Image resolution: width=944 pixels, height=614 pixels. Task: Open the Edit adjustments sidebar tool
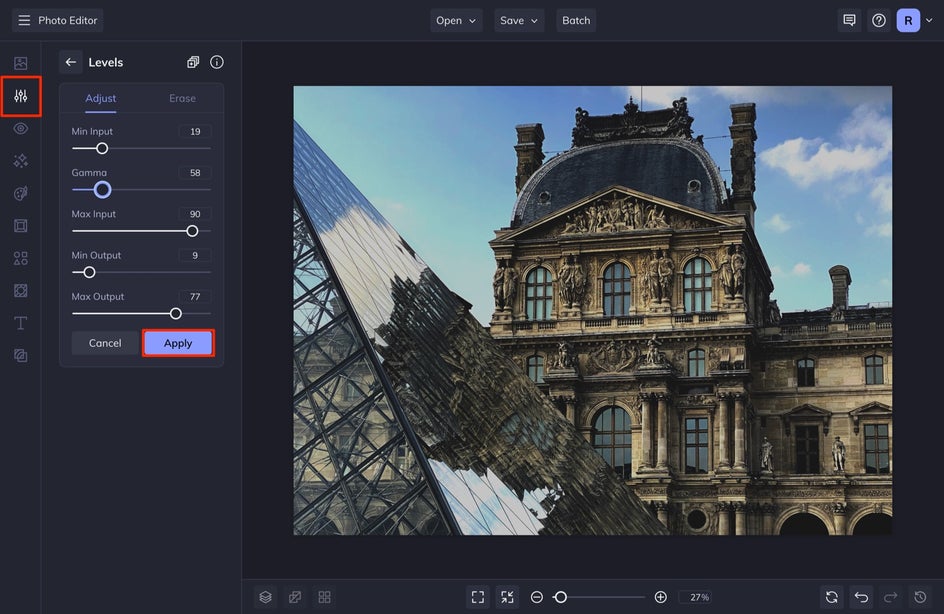pyautogui.click(x=21, y=97)
